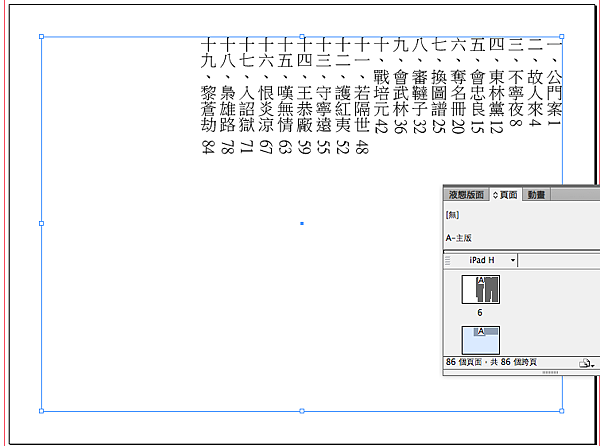Click the 十、戰培元 contents line
The image size is (600, 446).
pyautogui.click(x=381, y=86)
